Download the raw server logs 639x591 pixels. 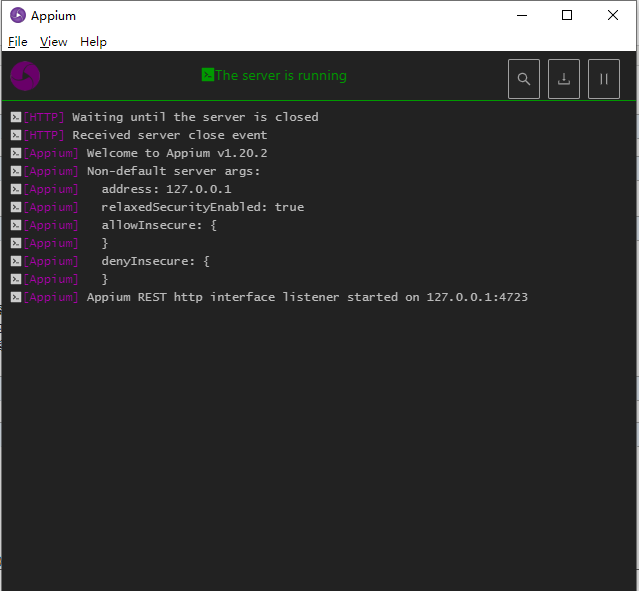(564, 79)
